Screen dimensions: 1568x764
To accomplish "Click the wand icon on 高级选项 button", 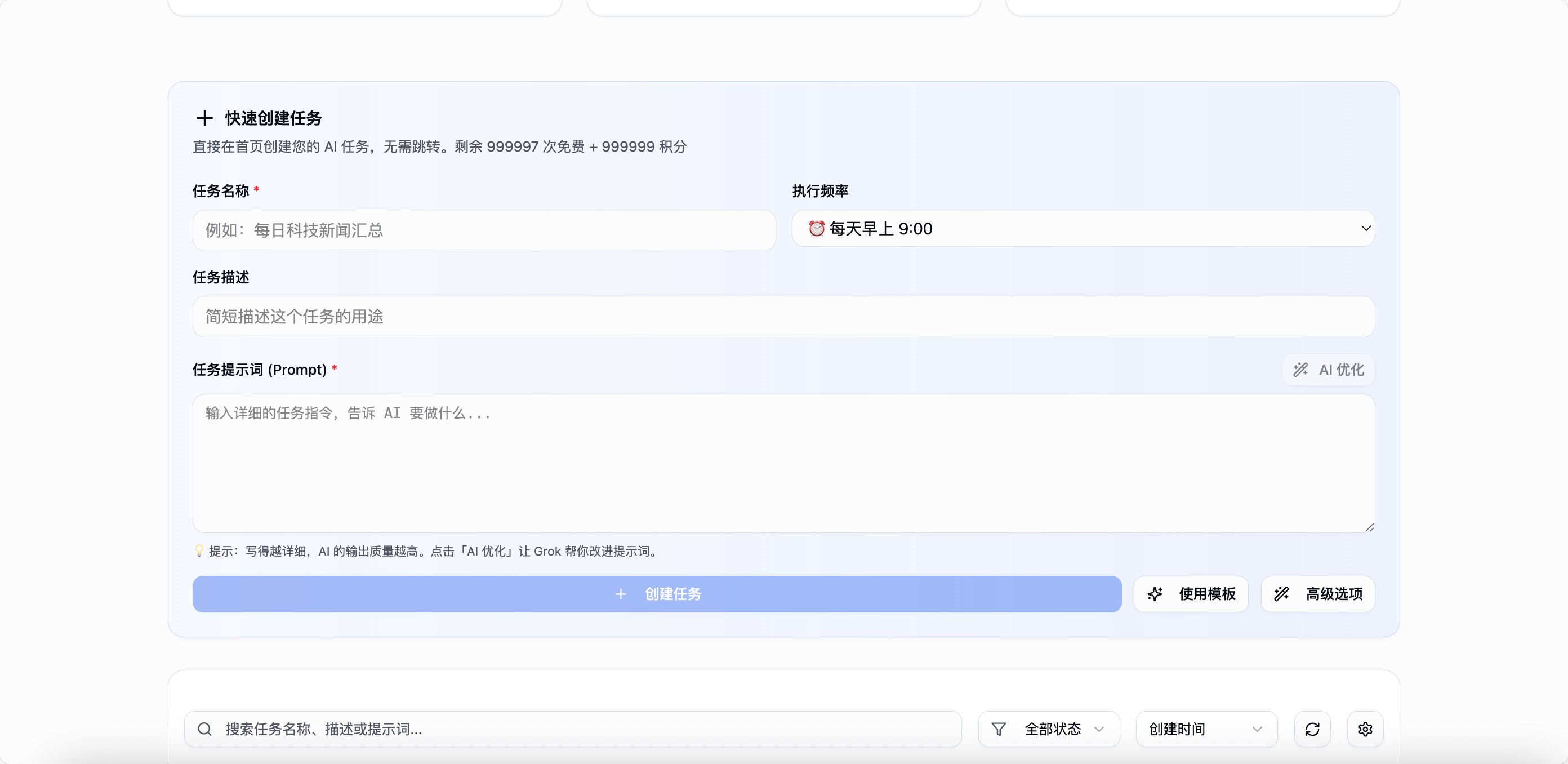I will (x=1282, y=594).
